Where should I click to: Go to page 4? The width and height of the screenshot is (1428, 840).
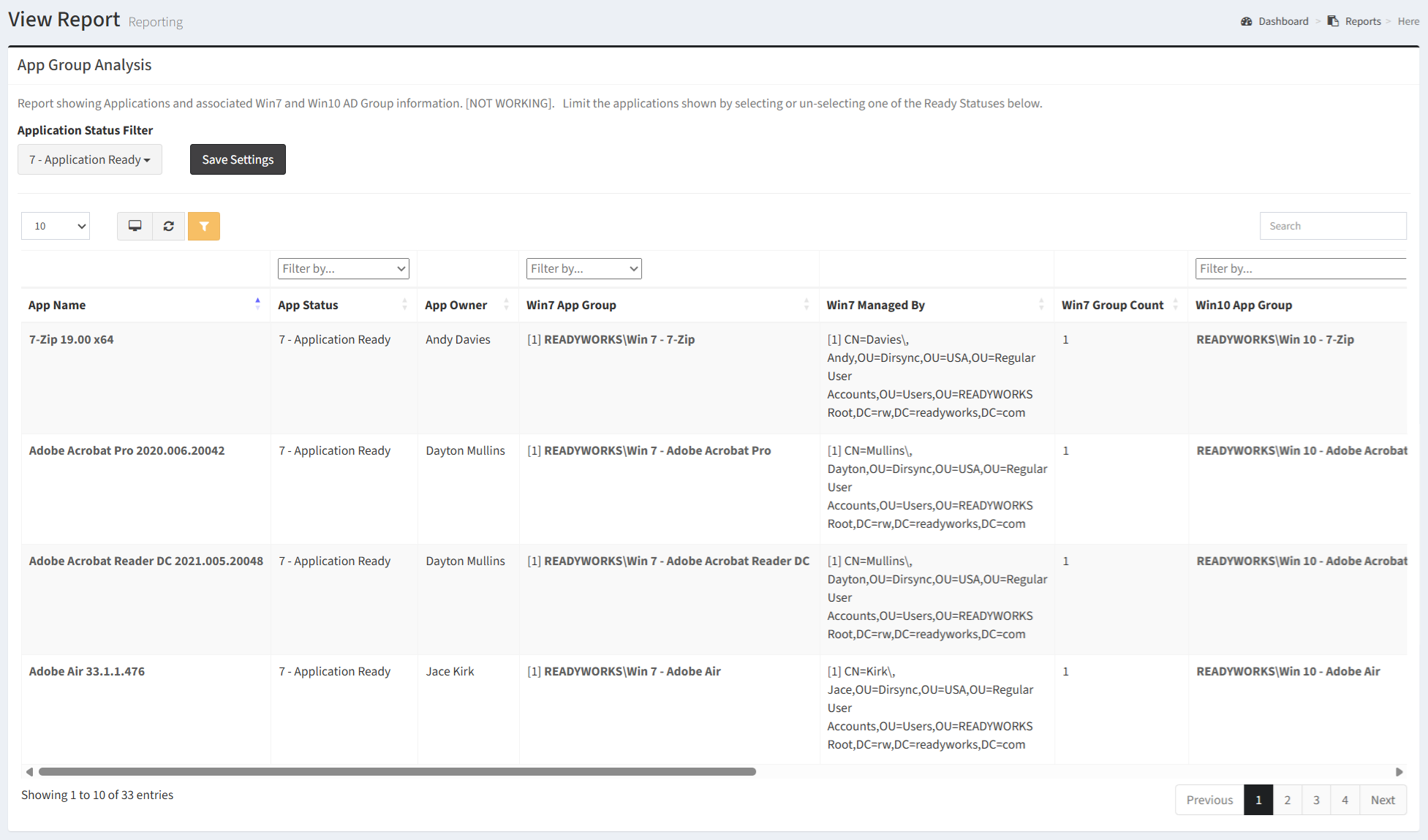coord(1345,800)
